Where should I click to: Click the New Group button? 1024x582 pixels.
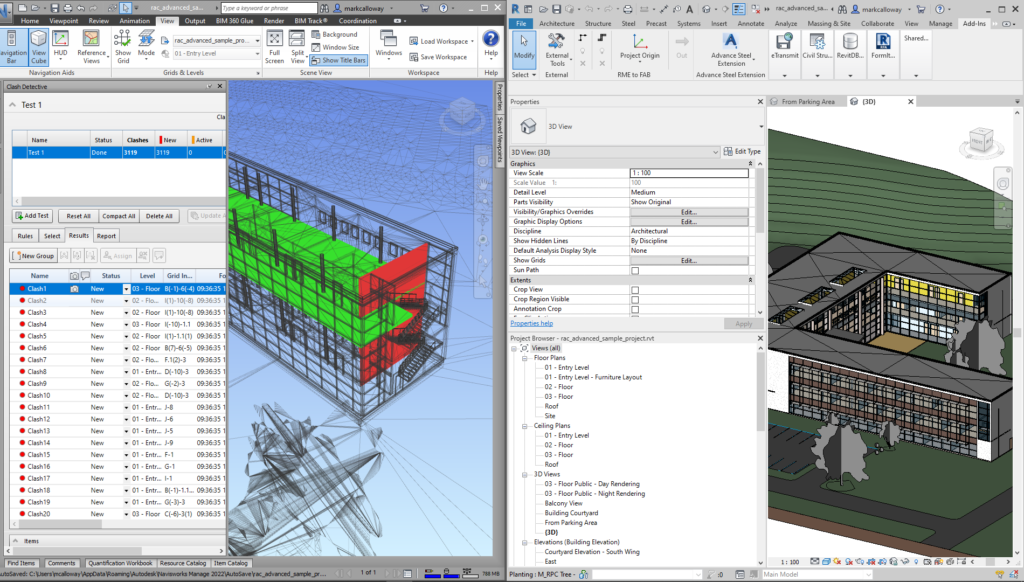click(x=33, y=256)
